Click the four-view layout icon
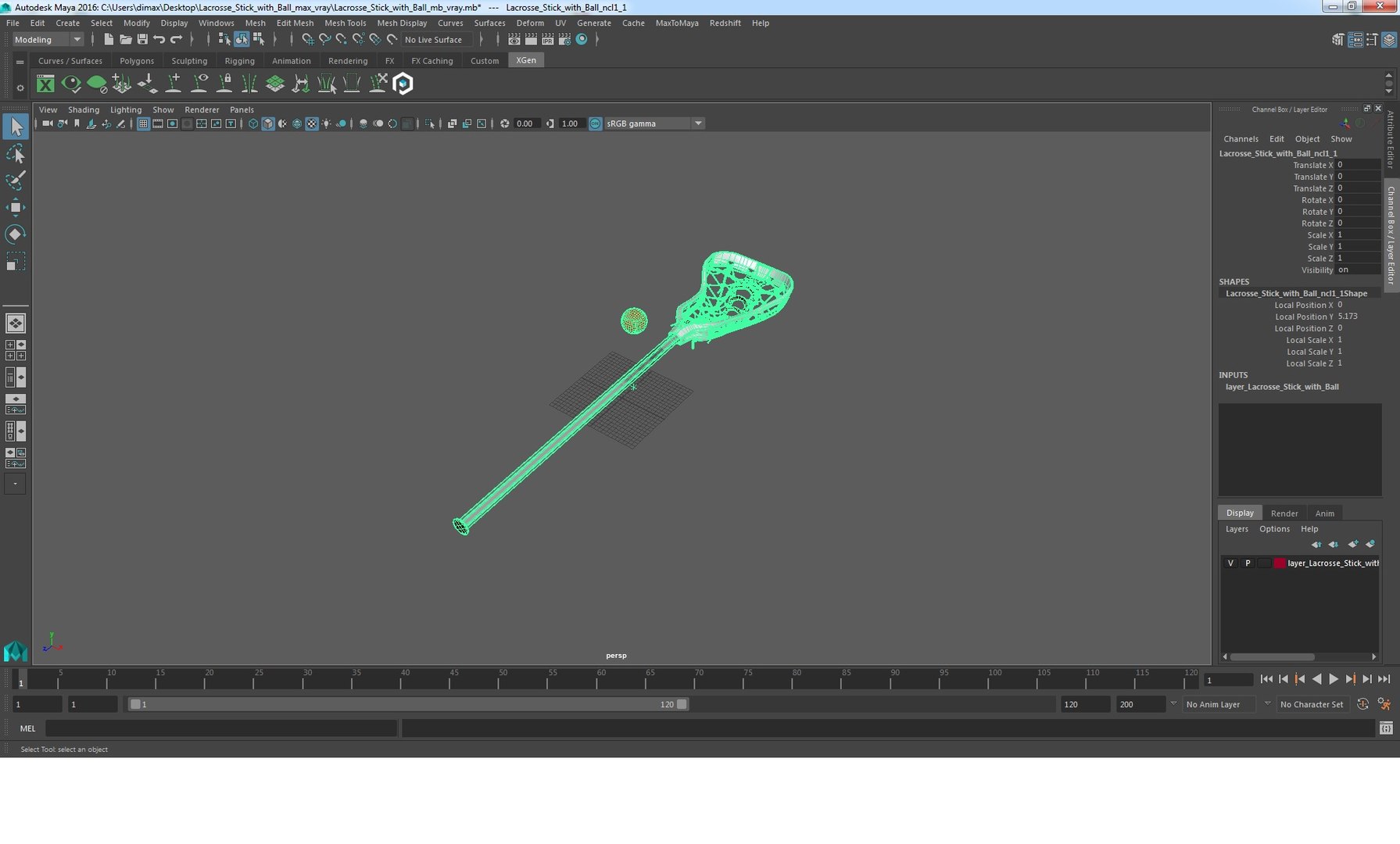1400x844 pixels. click(x=16, y=350)
